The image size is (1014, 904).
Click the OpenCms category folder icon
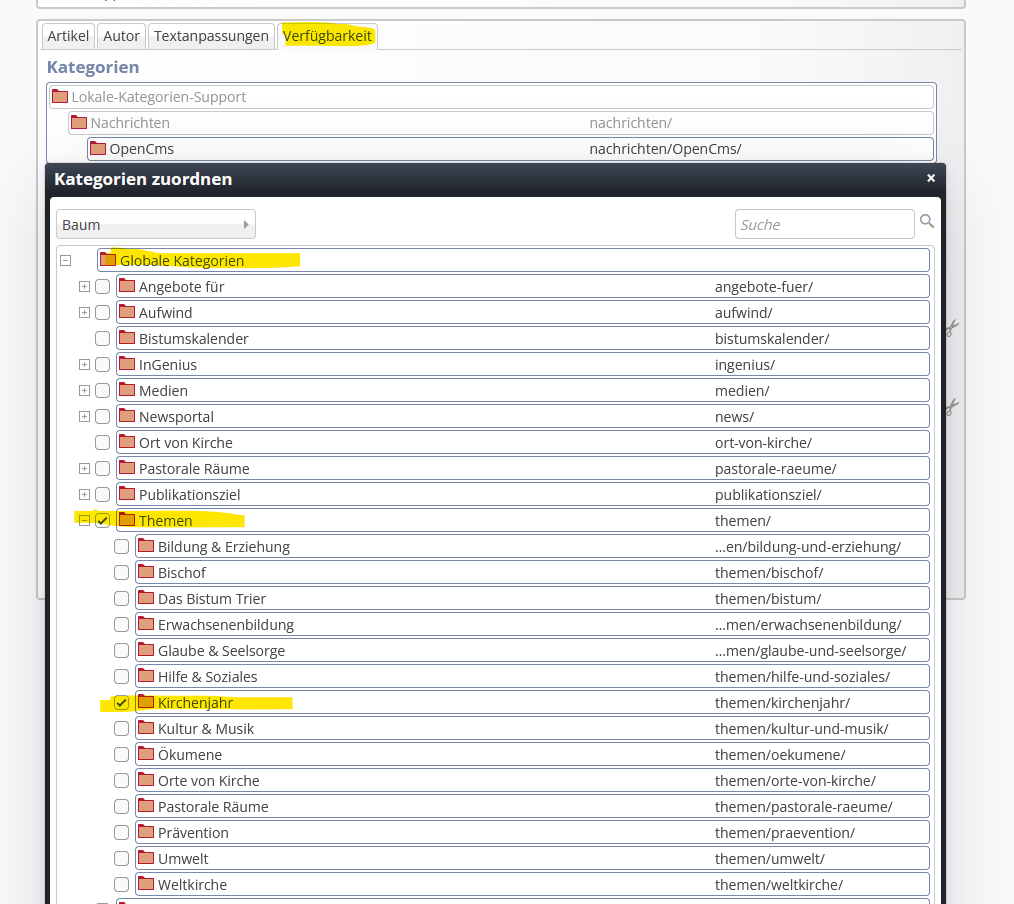click(x=97, y=149)
